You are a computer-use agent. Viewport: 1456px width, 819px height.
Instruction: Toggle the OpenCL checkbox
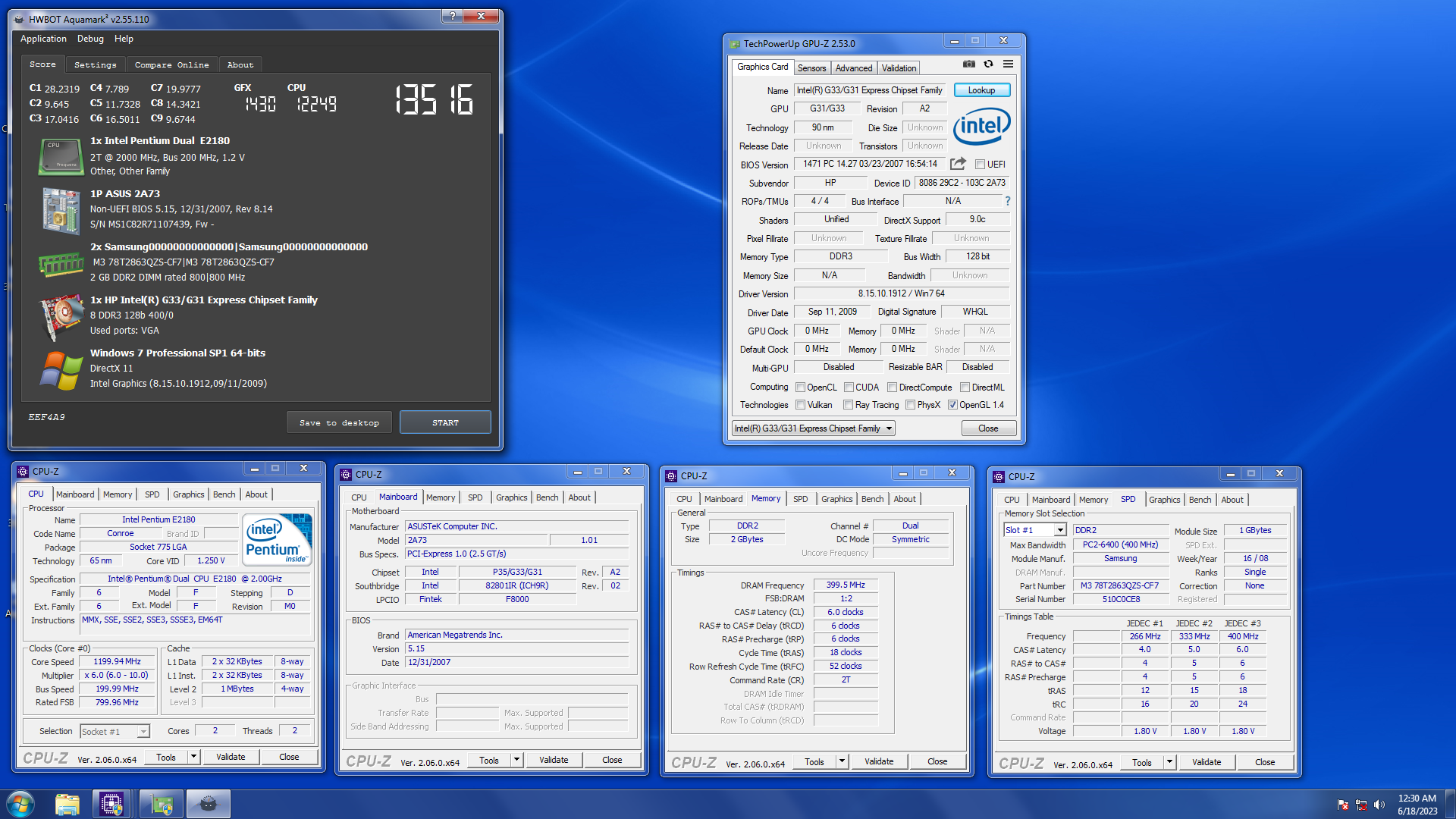(x=800, y=388)
